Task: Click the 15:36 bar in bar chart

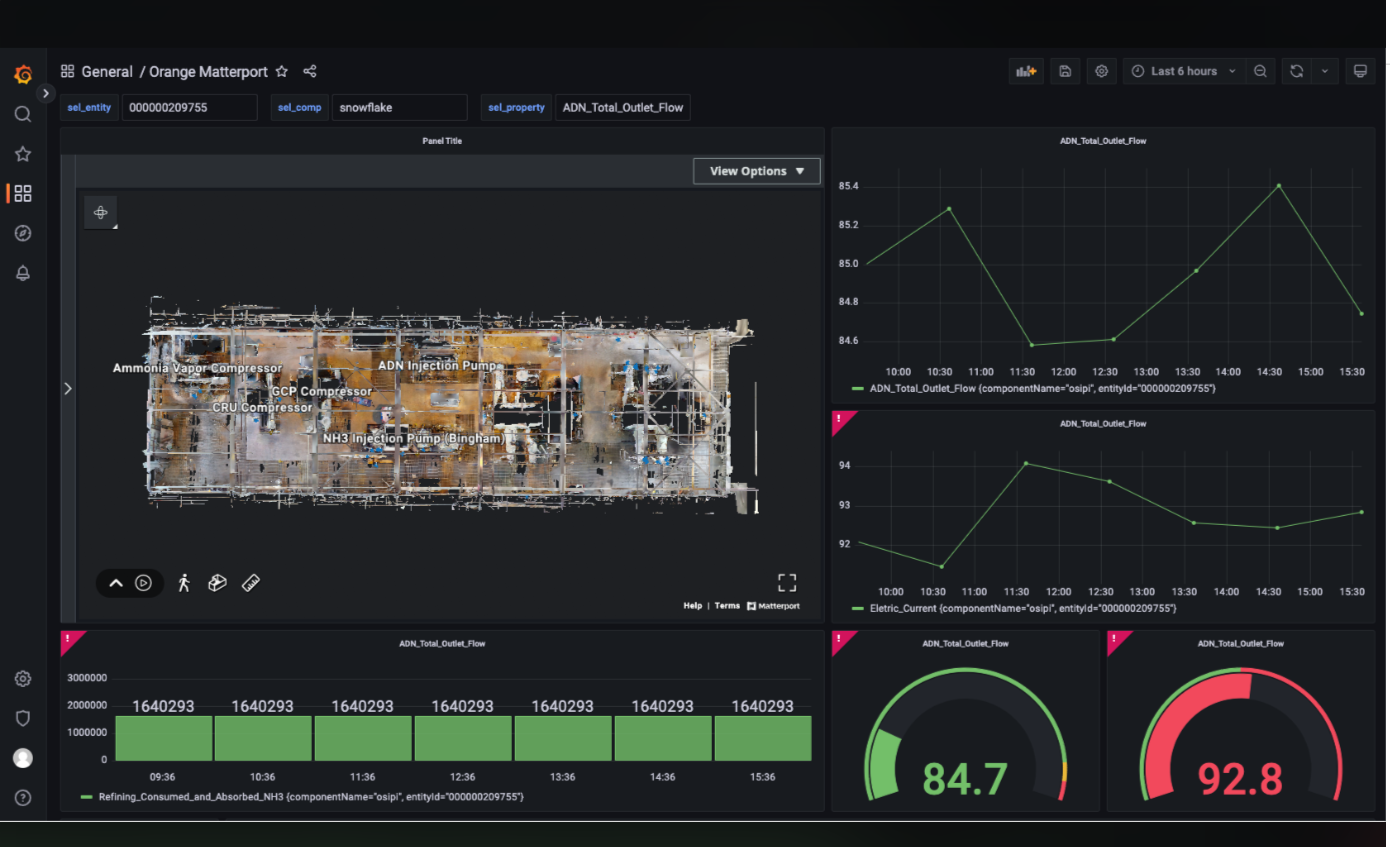Action: click(x=763, y=738)
